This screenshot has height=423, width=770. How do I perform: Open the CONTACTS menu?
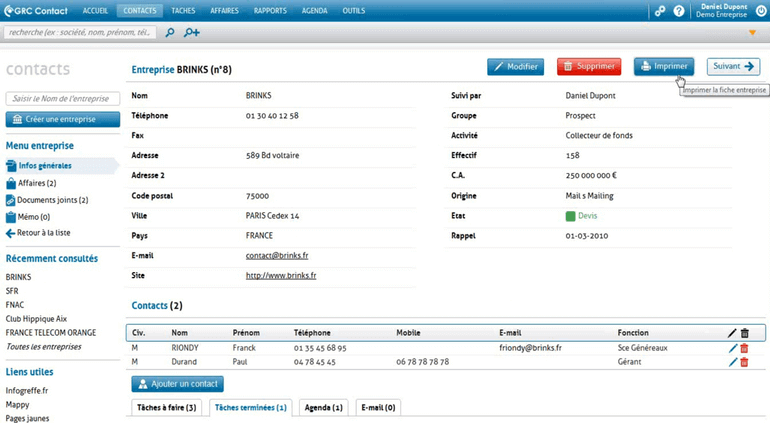[x=140, y=10]
